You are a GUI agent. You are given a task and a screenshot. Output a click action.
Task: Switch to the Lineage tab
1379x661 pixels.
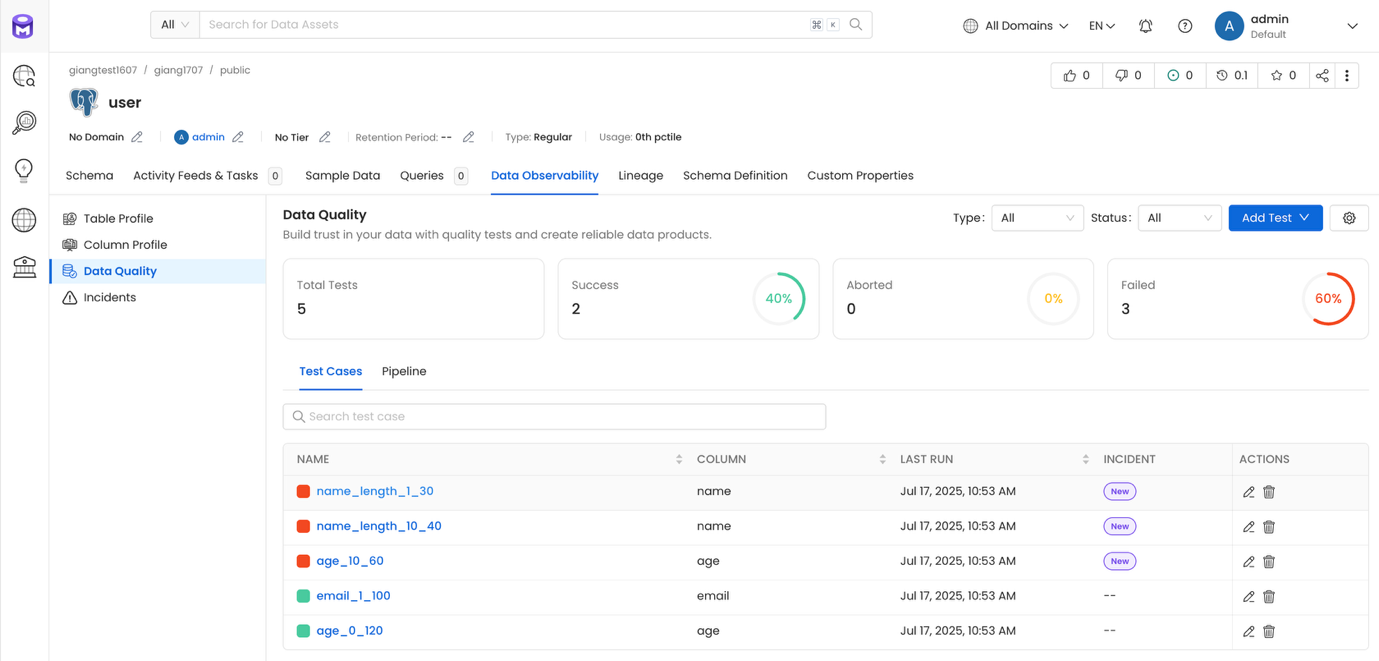pos(641,176)
